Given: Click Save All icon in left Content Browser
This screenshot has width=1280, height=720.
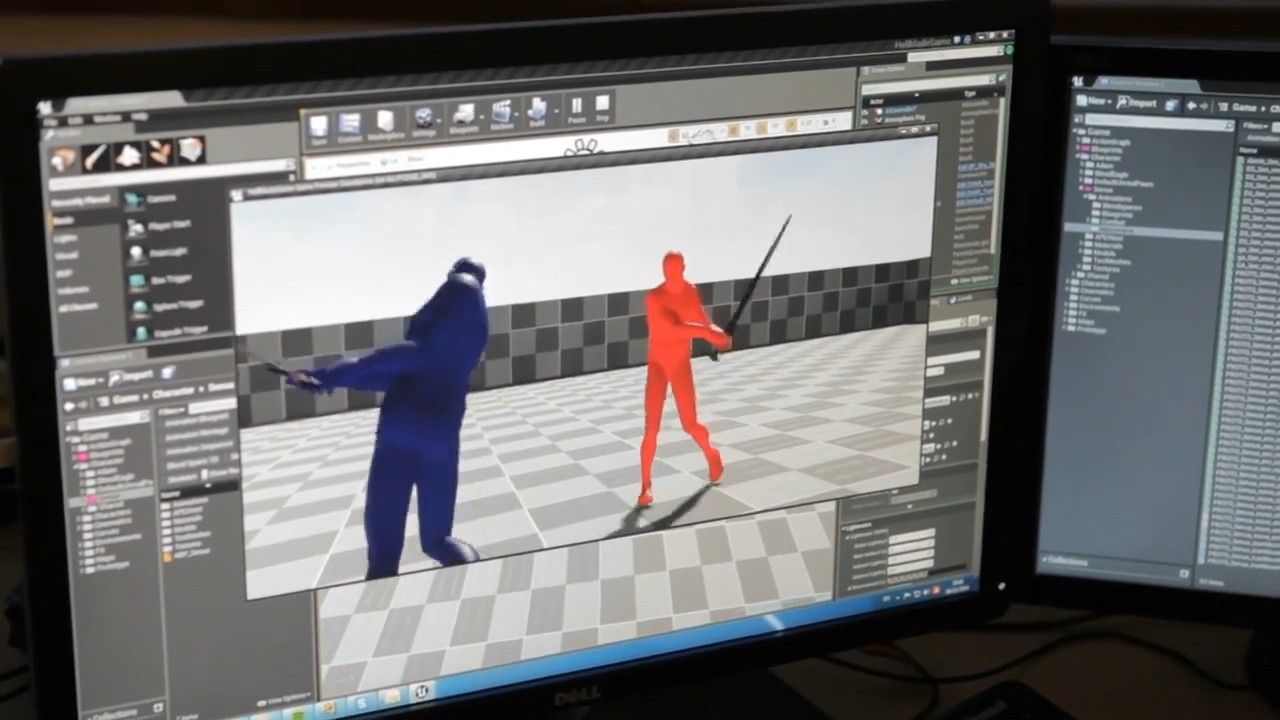Looking at the screenshot, I should pyautogui.click(x=169, y=372).
